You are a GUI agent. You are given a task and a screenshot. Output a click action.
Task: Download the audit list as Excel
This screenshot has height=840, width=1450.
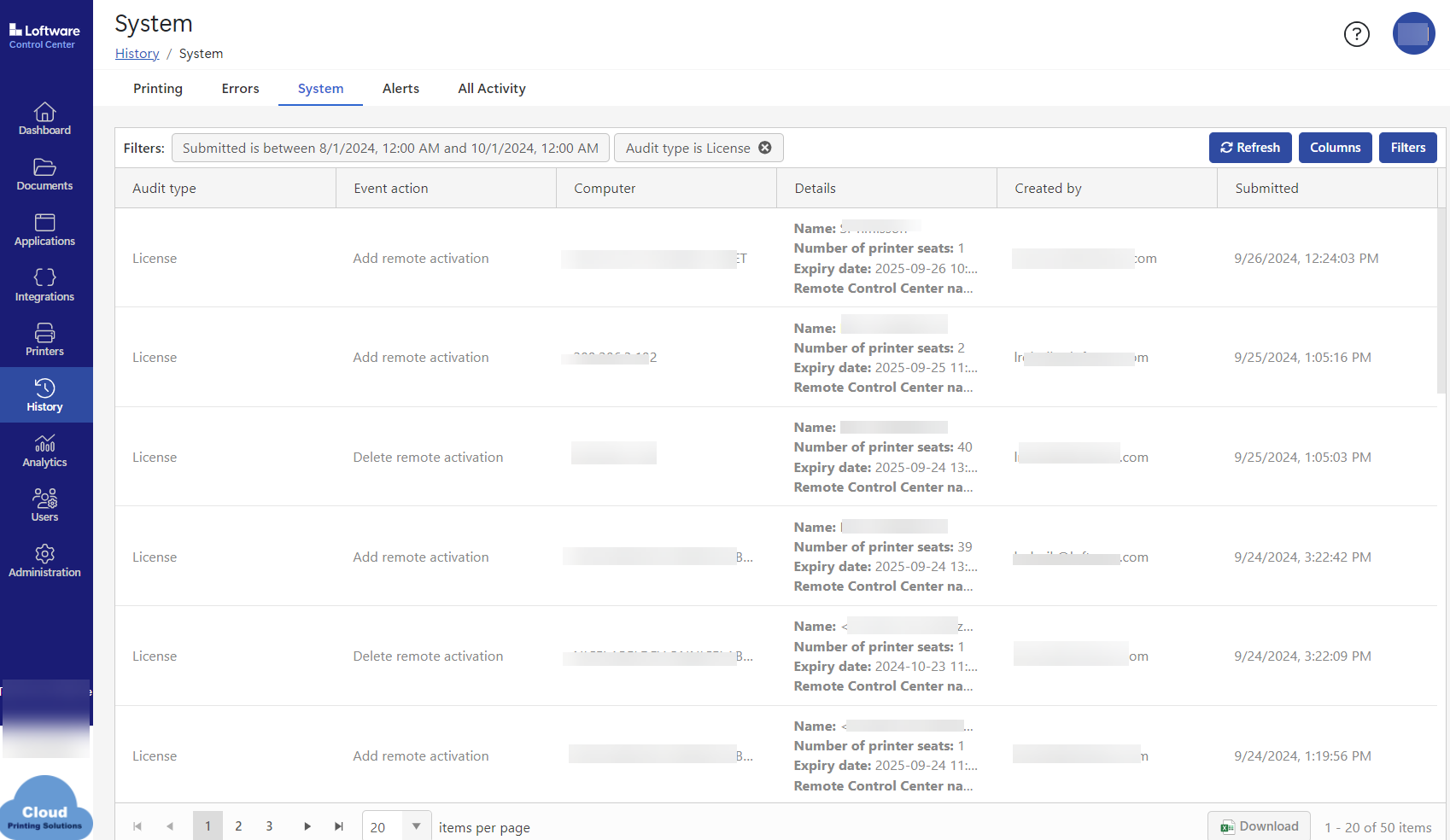1259,826
